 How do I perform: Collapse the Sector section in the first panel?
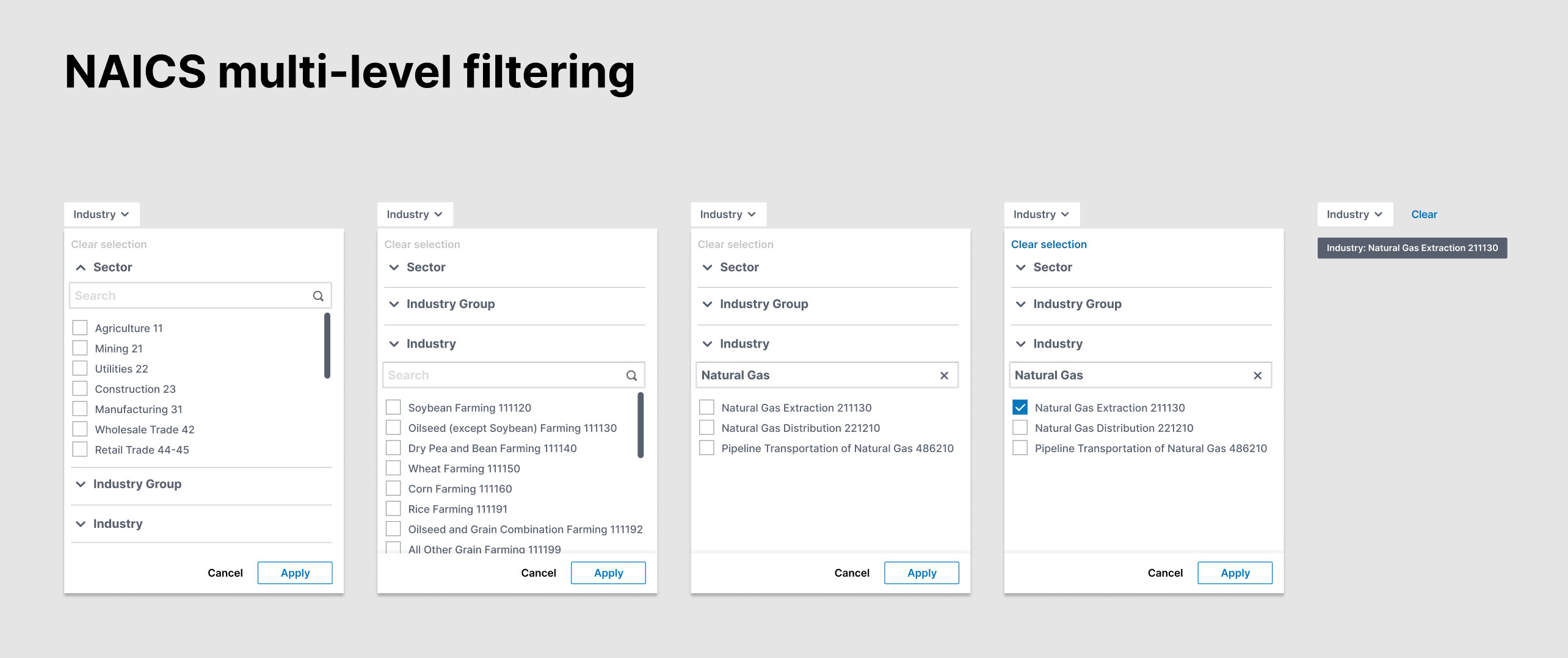point(81,267)
